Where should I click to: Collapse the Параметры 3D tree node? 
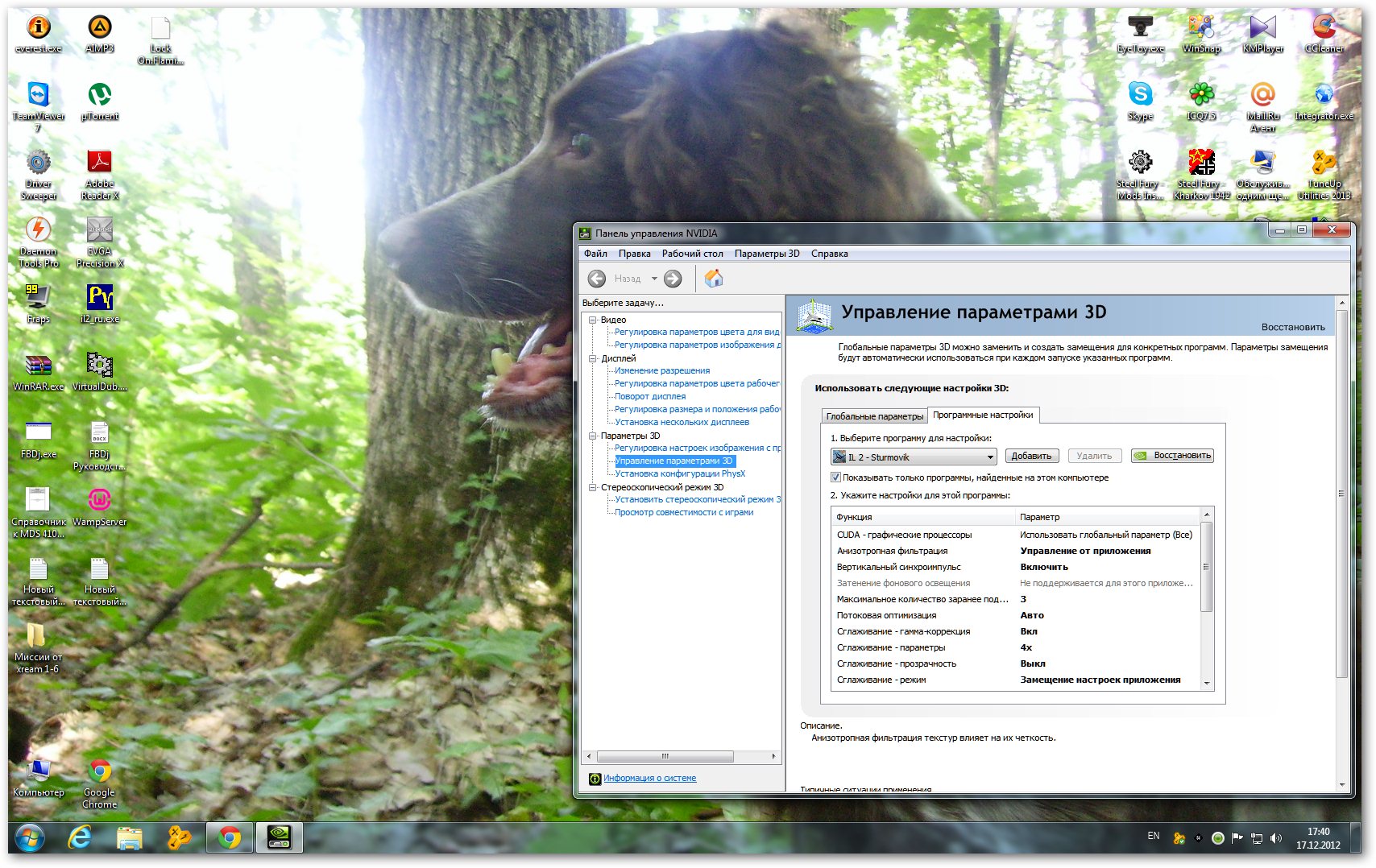[x=593, y=436]
